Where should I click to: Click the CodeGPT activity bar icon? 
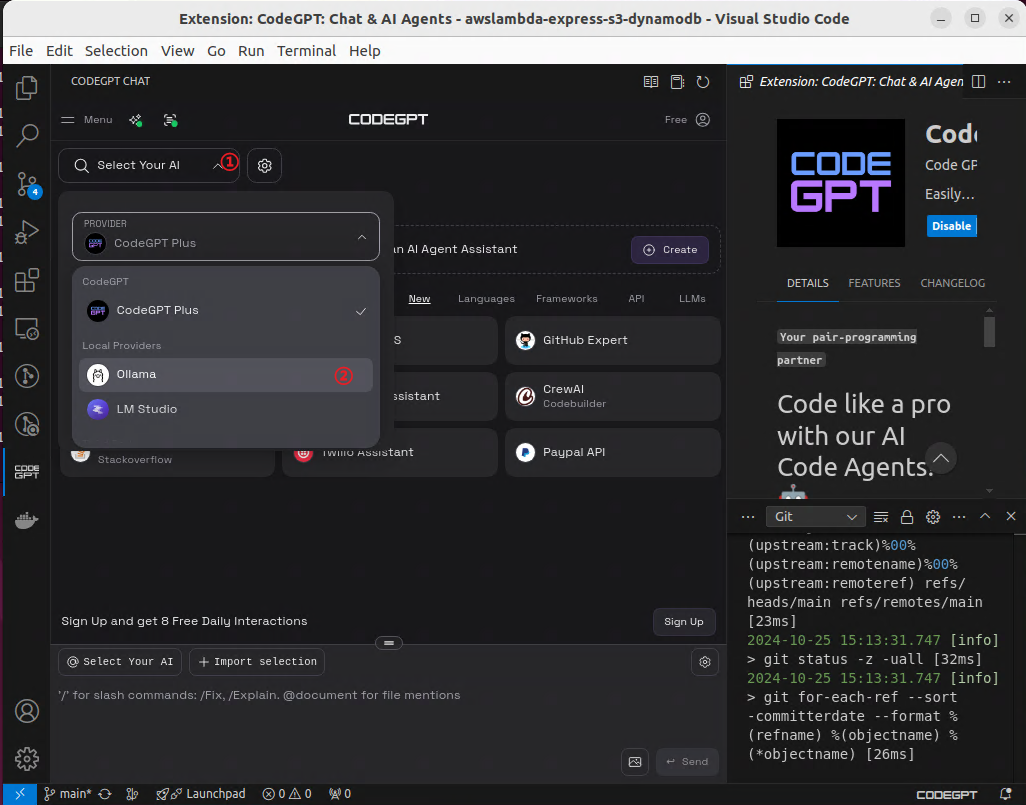point(27,472)
